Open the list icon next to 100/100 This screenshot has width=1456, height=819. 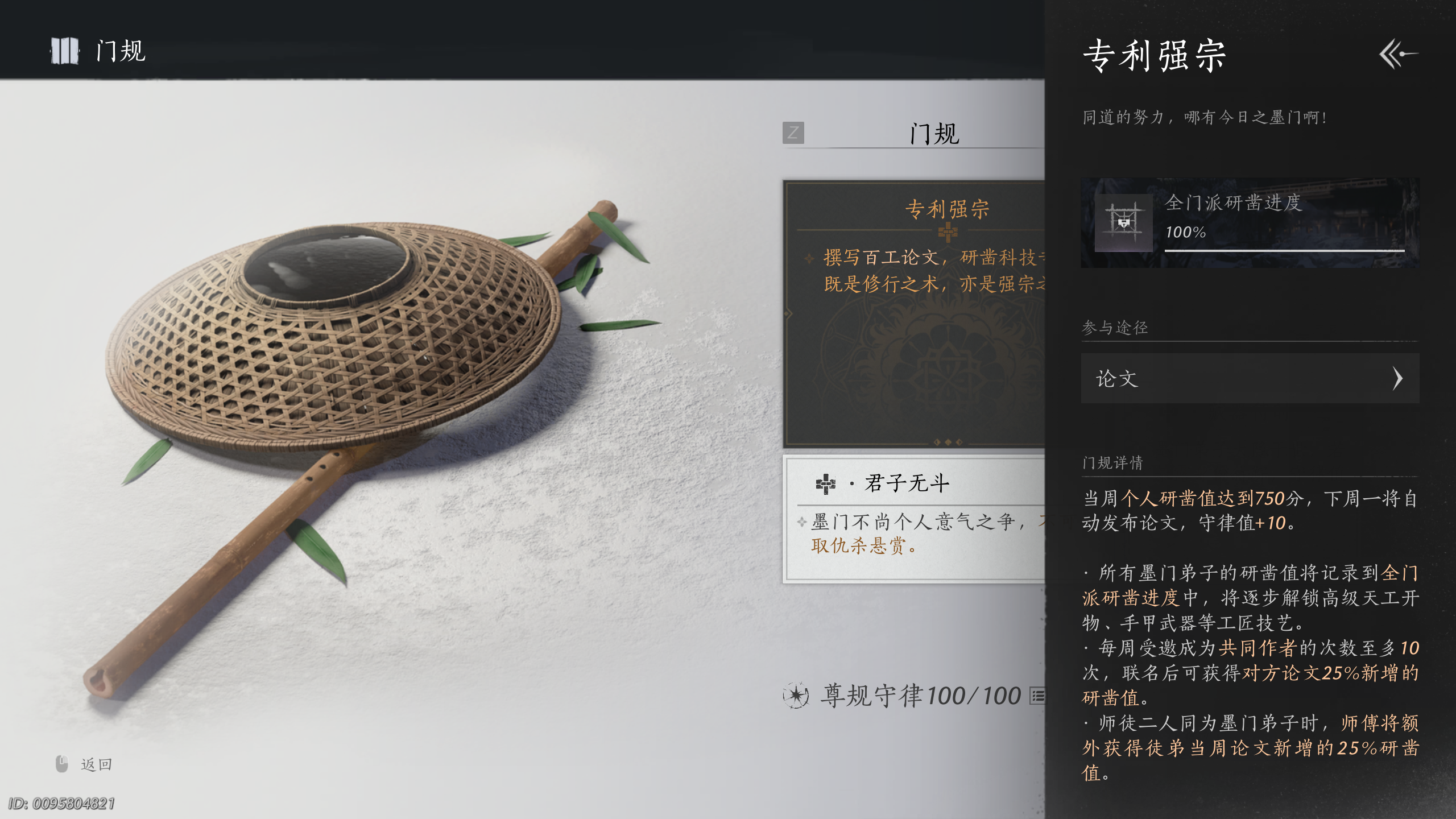click(1038, 696)
